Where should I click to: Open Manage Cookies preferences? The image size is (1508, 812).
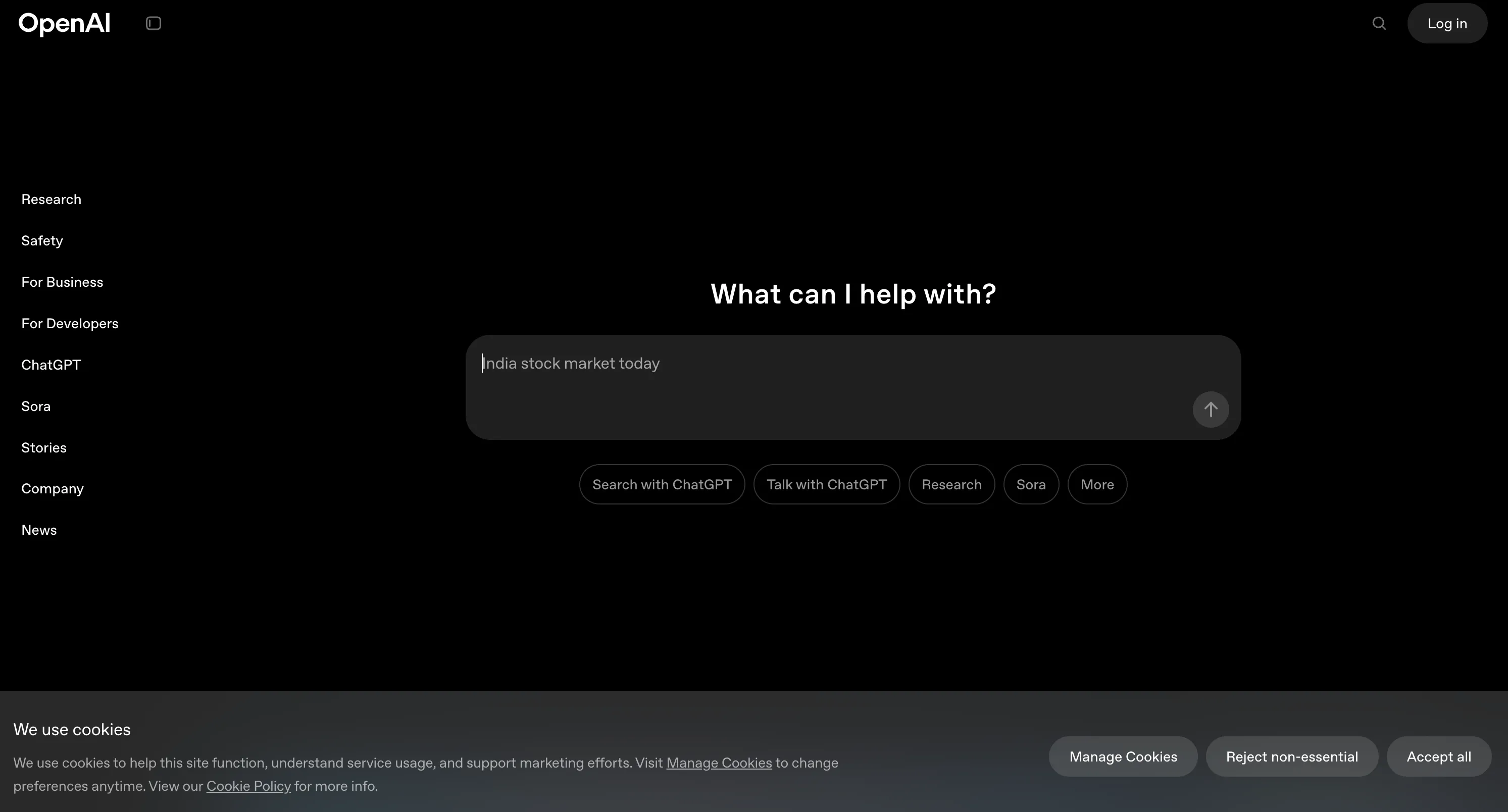pyautogui.click(x=1122, y=756)
